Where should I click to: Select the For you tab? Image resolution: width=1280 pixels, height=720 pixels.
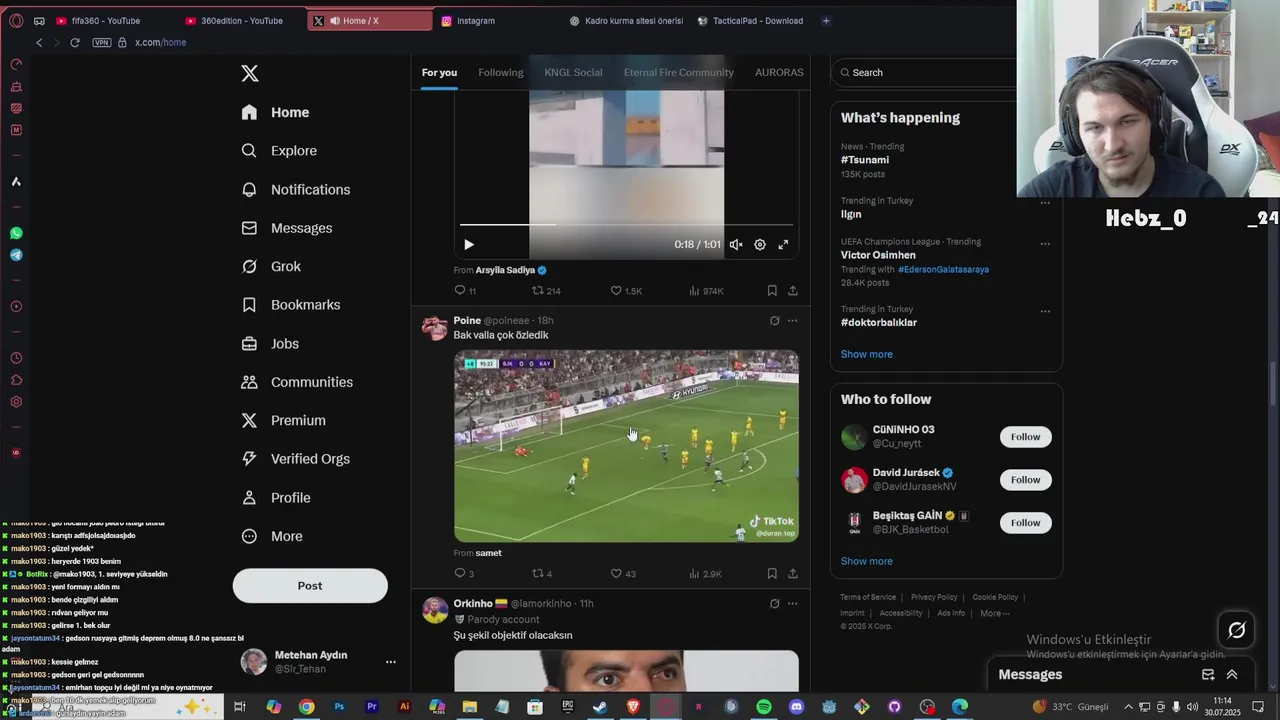tap(439, 72)
